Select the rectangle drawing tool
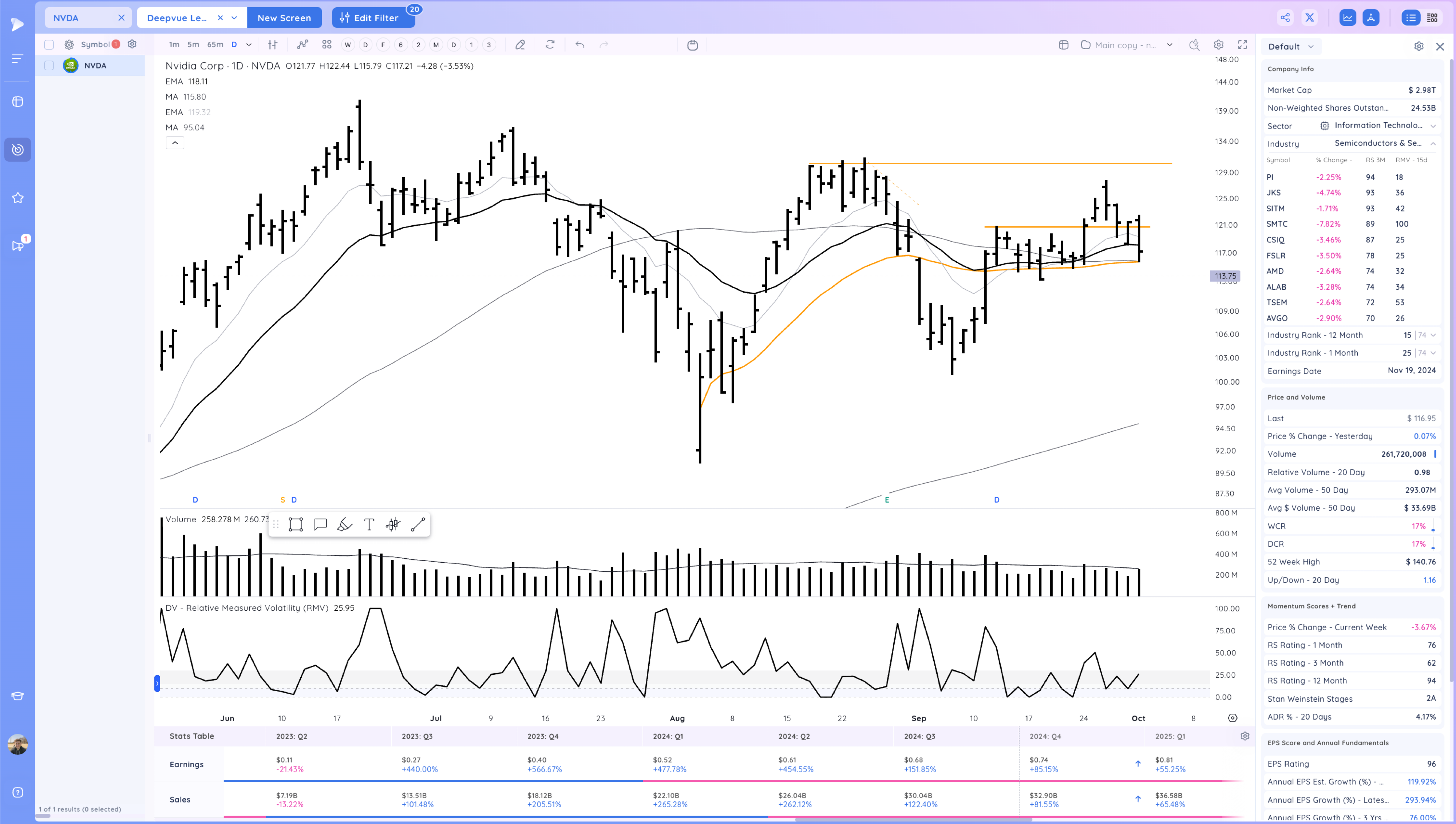1456x824 pixels. pos(296,524)
